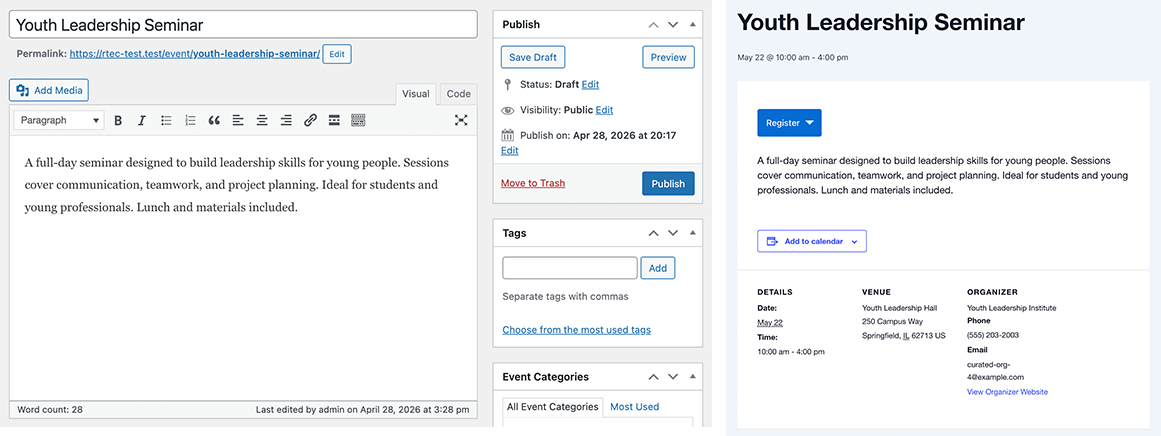Insert a bulleted list
Screen dimensions: 1161x436
(166, 120)
